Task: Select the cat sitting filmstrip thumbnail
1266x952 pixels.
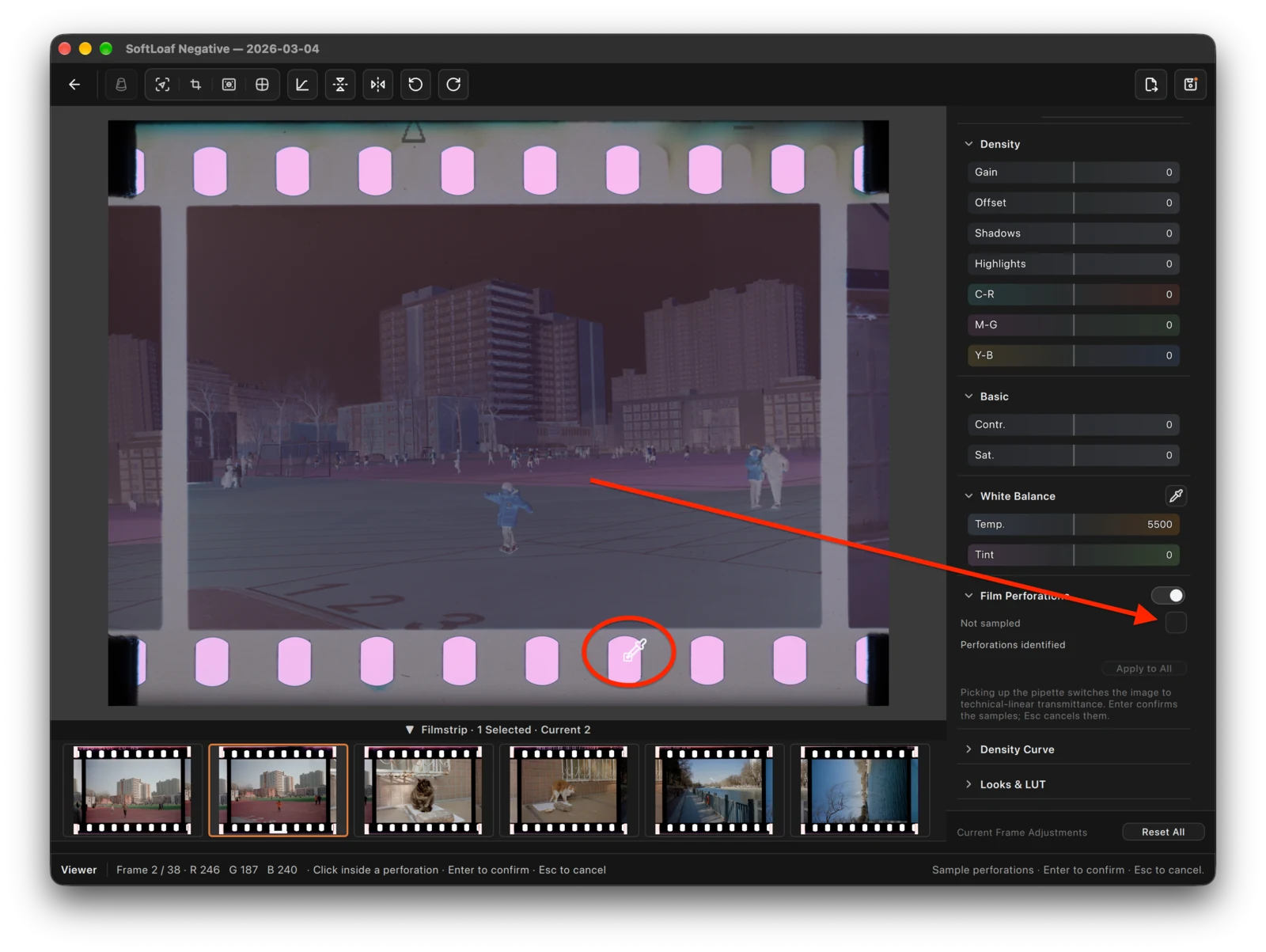Action: pos(423,790)
